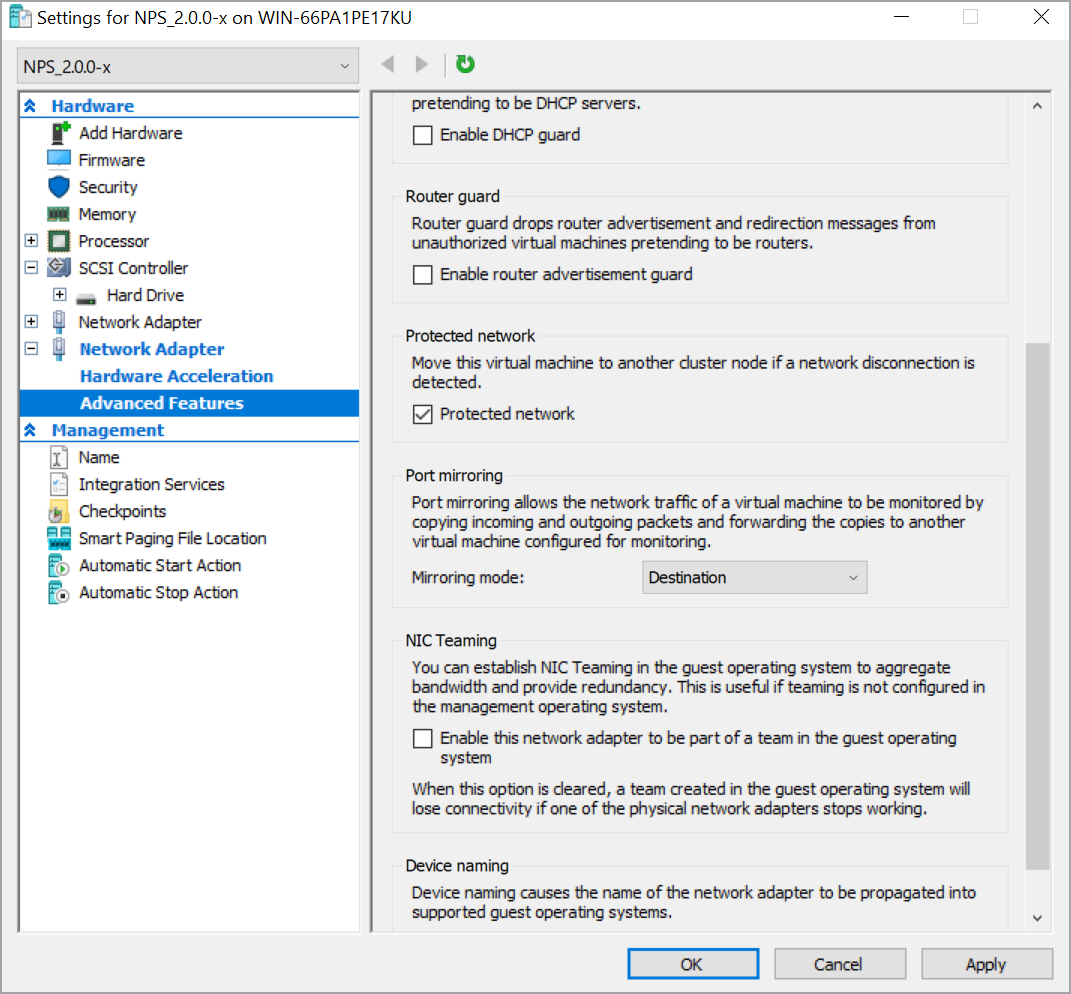
Task: Collapse the Hardware section header
Action: (x=31, y=105)
